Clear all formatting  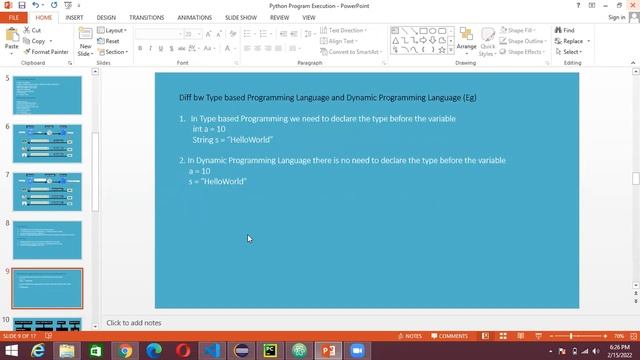233,34
